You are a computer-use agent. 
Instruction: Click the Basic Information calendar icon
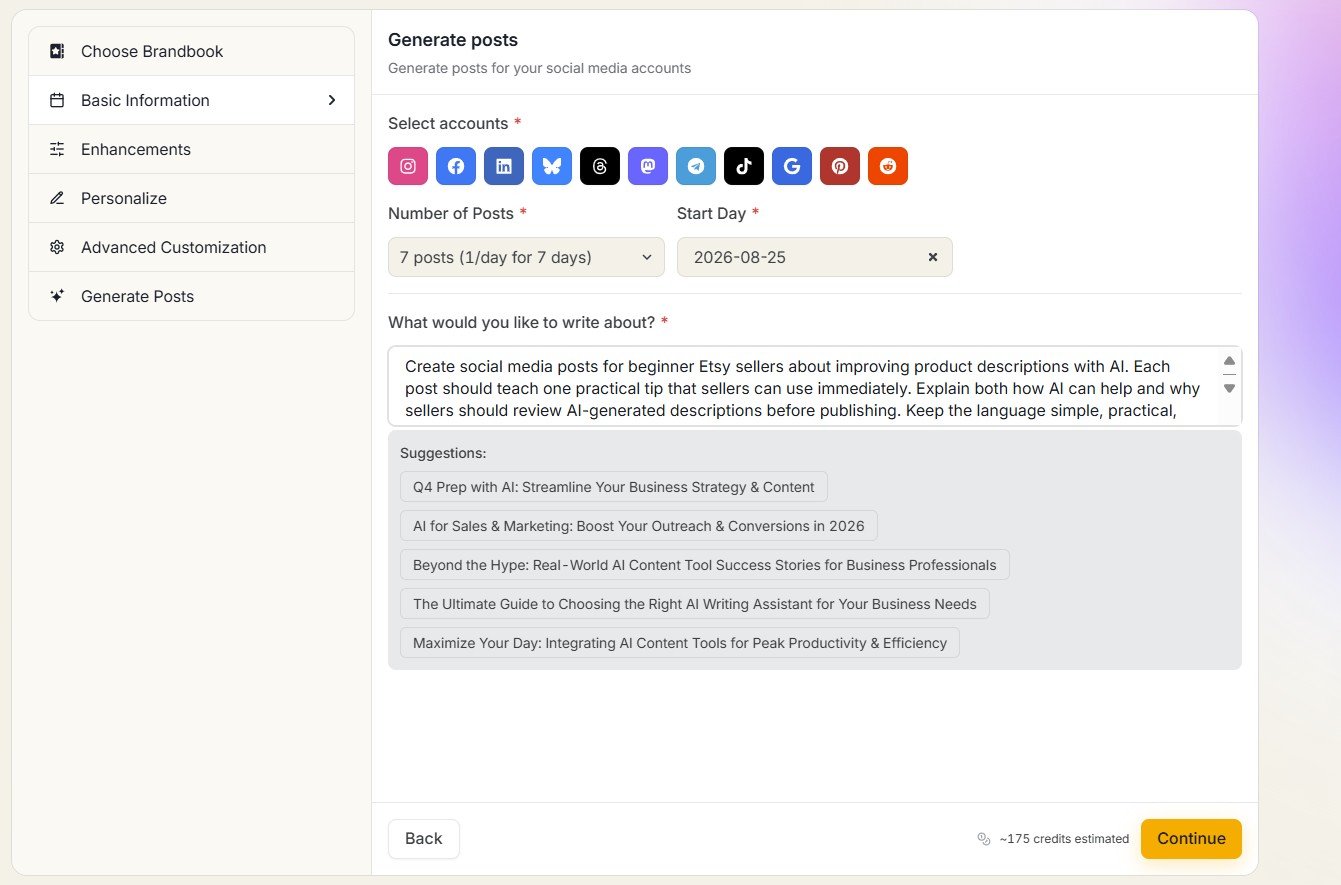(57, 100)
